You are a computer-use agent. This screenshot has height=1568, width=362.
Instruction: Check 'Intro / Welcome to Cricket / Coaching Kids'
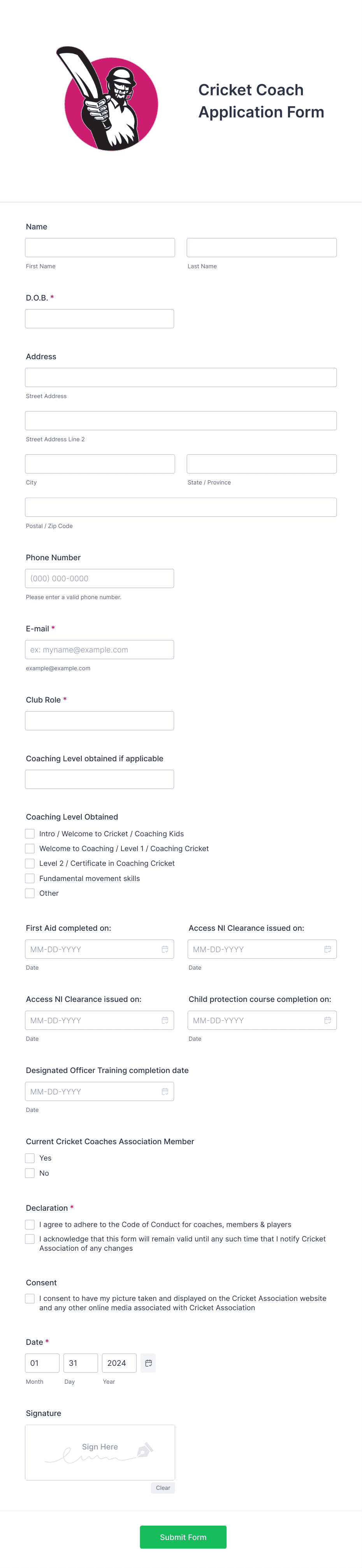pyautogui.click(x=29, y=833)
